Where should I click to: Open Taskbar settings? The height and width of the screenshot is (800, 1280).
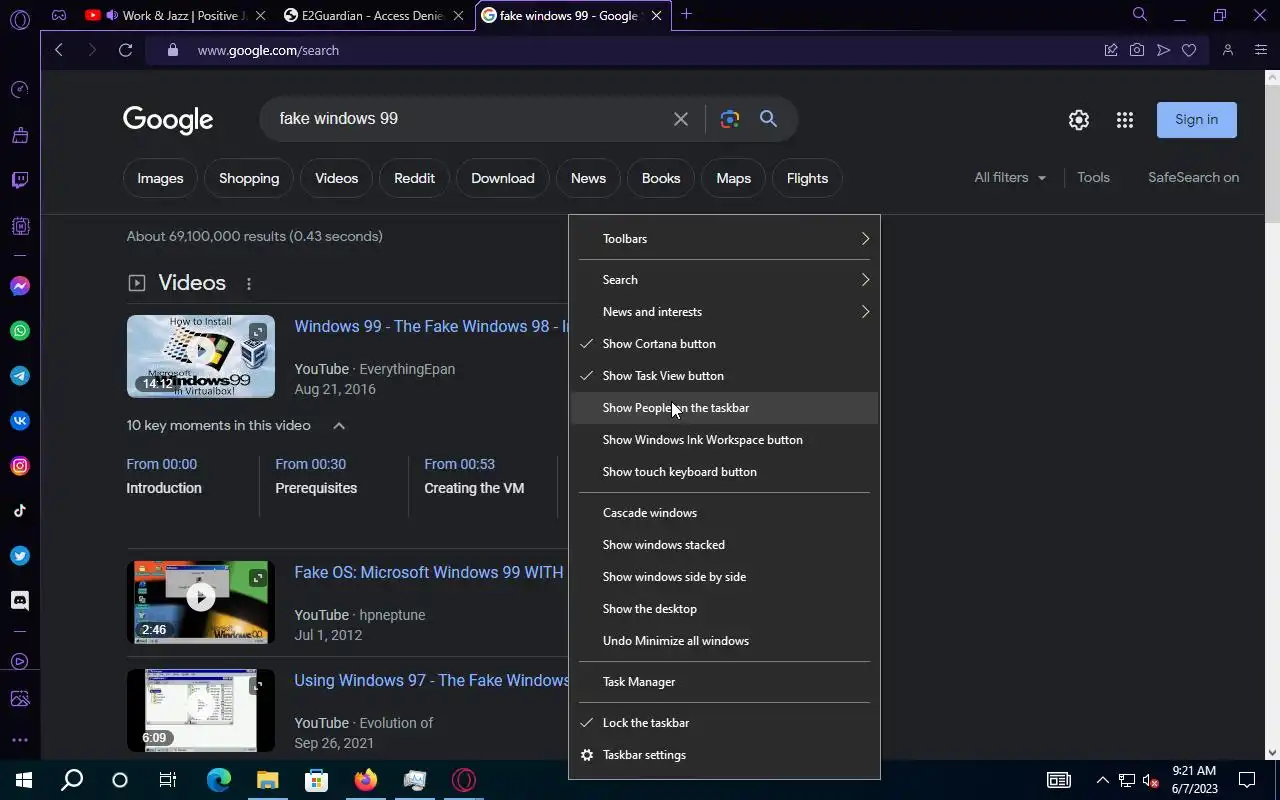724,755
